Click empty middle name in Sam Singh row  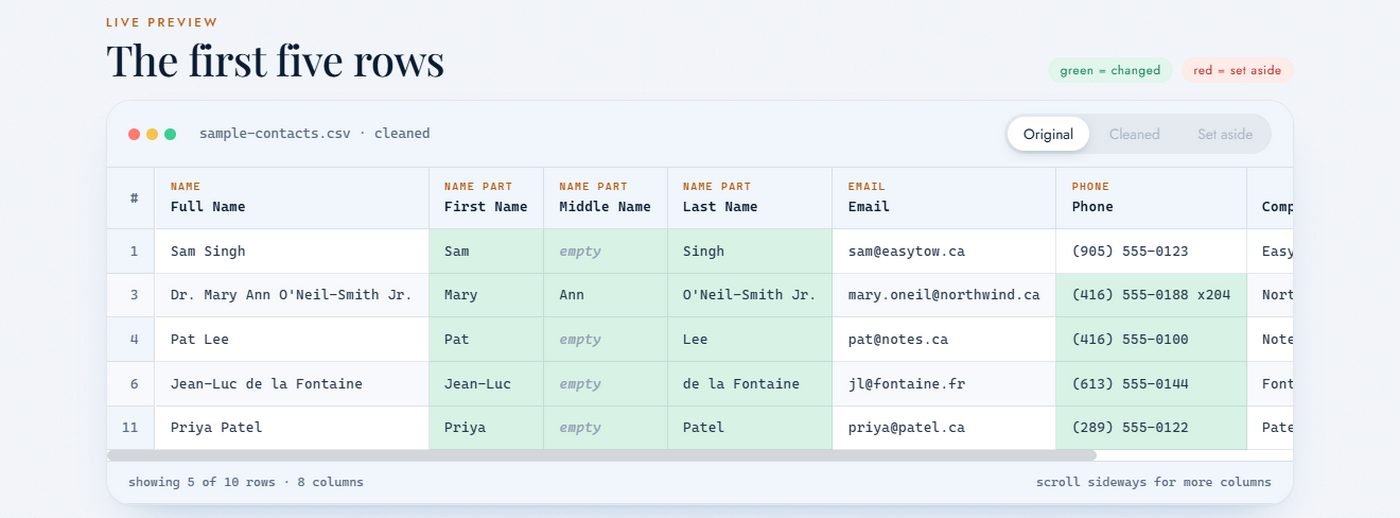click(x=605, y=251)
